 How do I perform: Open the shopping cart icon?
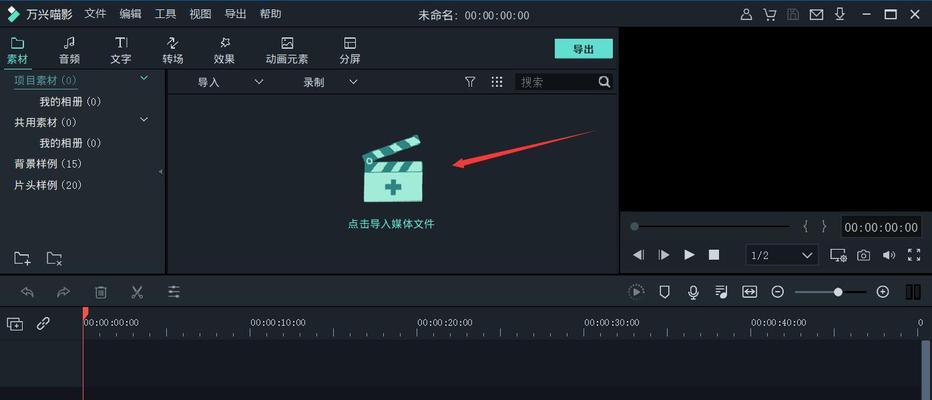coord(770,15)
